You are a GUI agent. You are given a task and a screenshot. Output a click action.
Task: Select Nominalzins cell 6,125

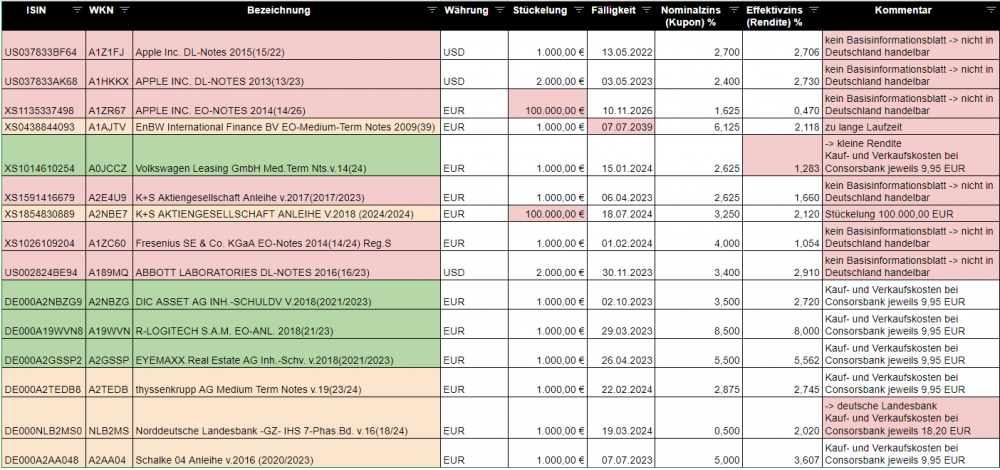pos(699,127)
